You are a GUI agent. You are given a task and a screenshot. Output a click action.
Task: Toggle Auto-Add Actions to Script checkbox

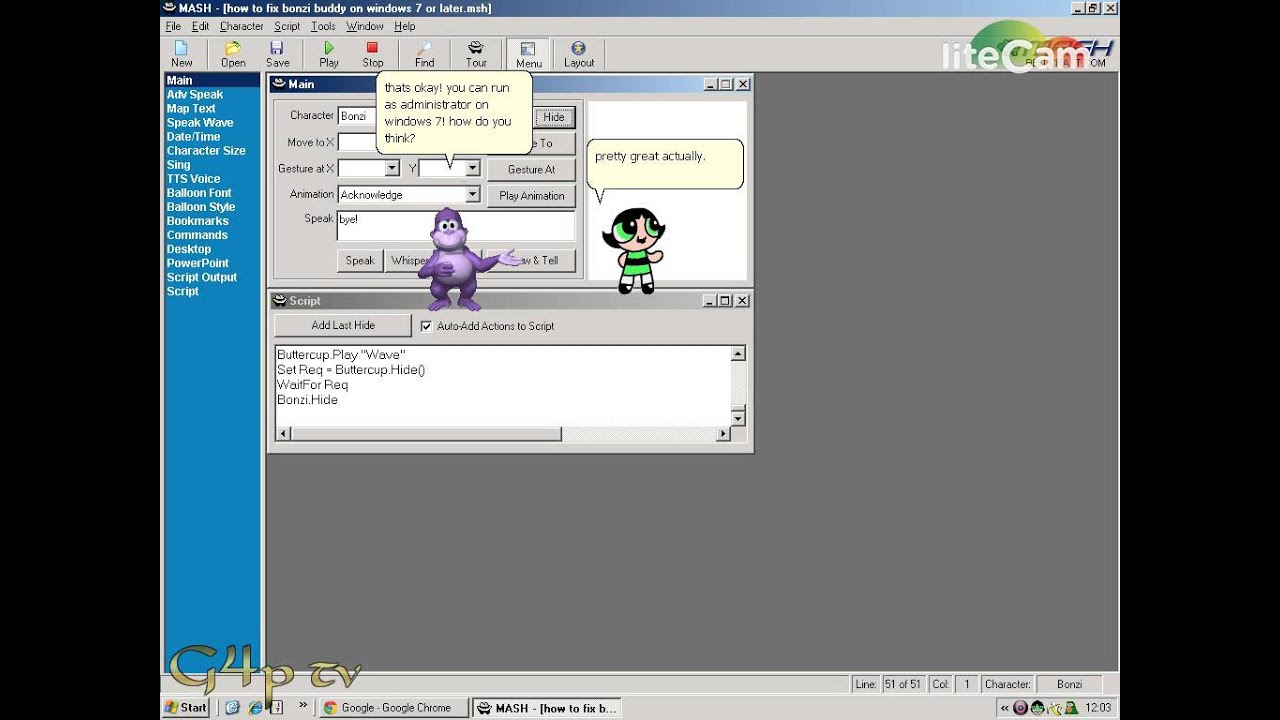tap(426, 326)
